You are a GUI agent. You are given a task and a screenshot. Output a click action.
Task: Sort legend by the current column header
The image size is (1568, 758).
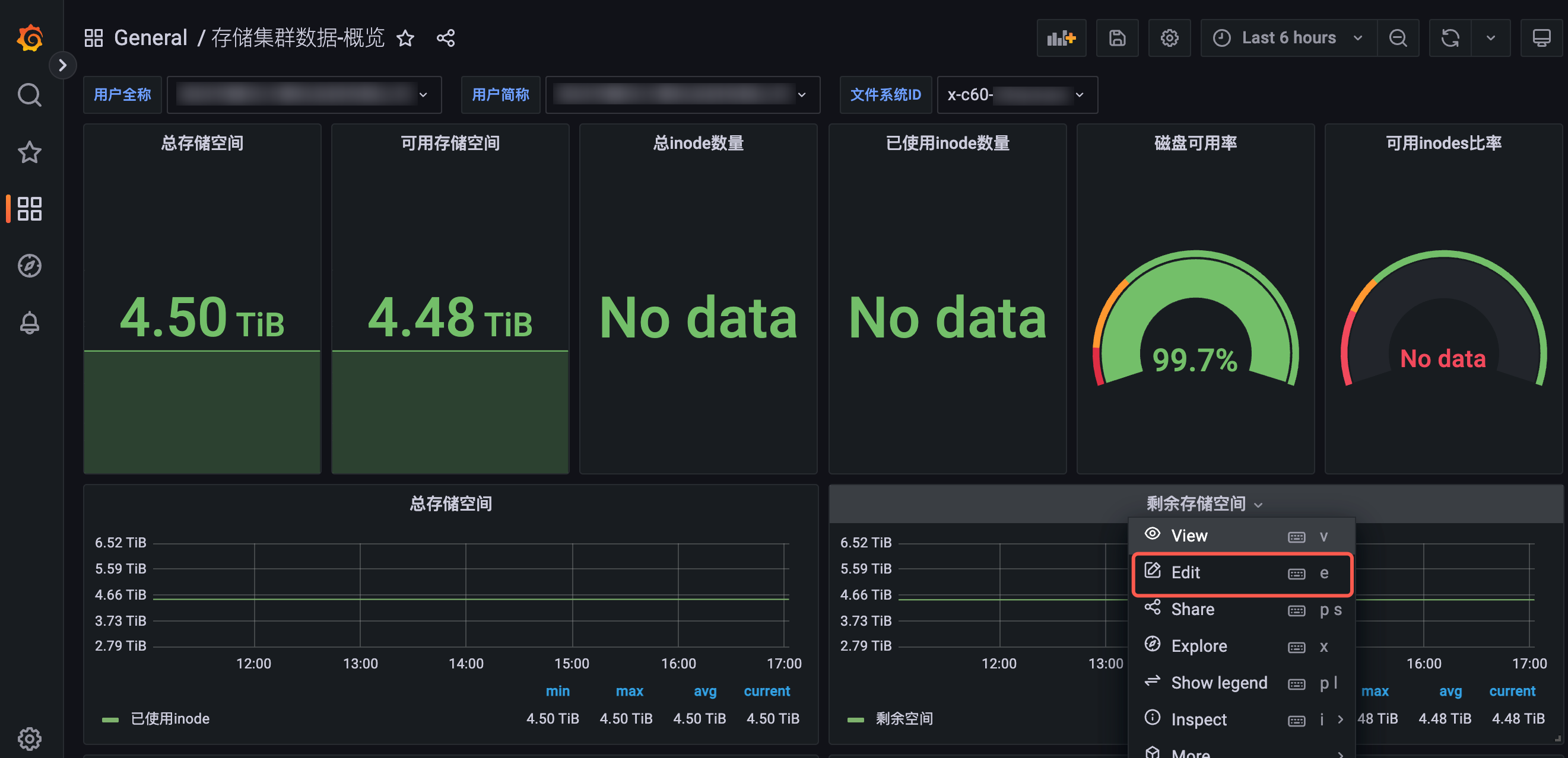pos(766,691)
